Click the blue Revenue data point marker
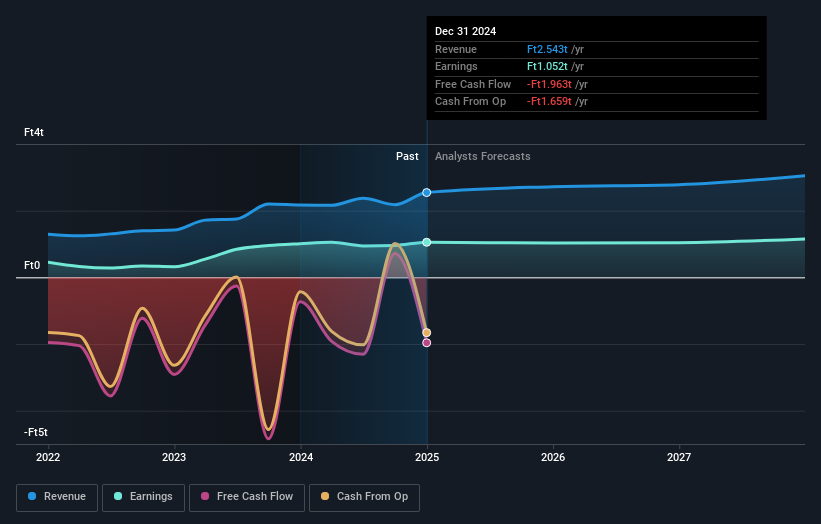Image resolution: width=821 pixels, height=524 pixels. pyautogui.click(x=427, y=193)
